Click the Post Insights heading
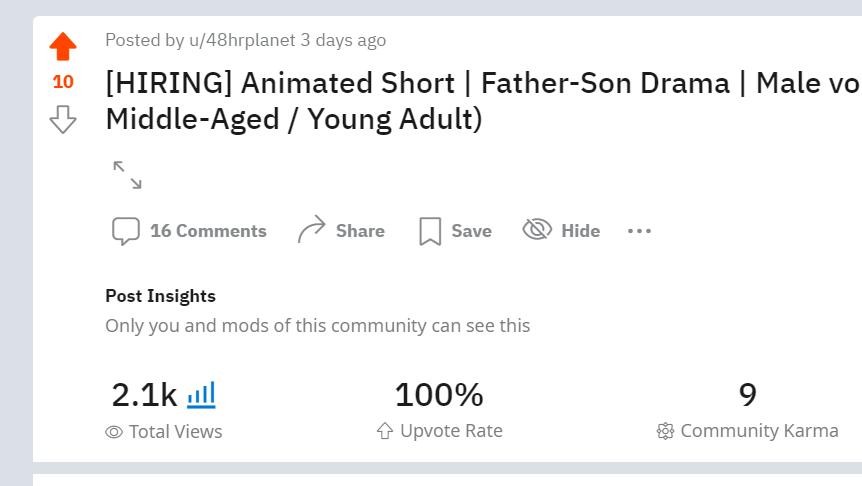862x486 pixels. point(161,296)
